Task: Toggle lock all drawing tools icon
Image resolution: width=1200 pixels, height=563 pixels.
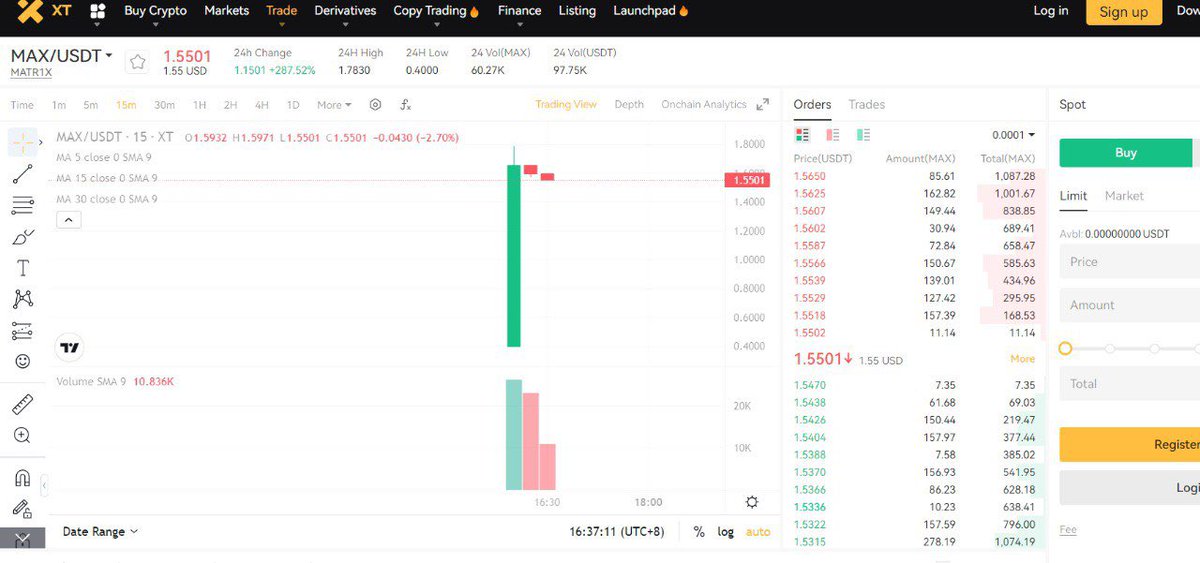Action: 22,509
